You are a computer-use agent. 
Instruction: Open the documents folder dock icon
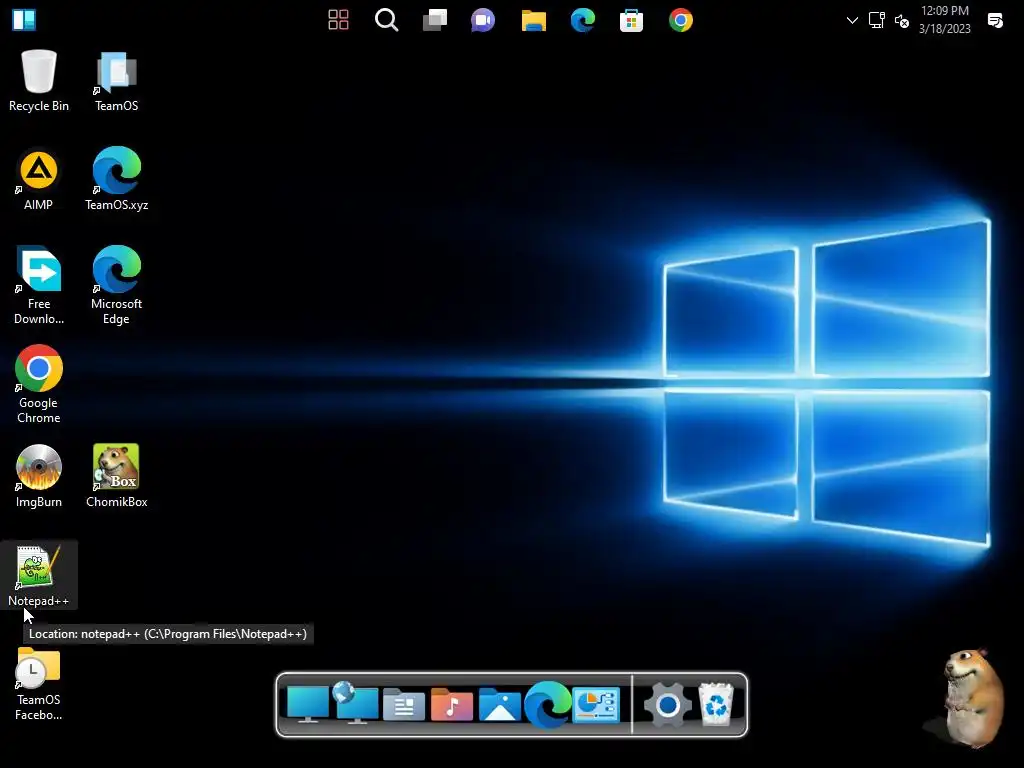404,704
